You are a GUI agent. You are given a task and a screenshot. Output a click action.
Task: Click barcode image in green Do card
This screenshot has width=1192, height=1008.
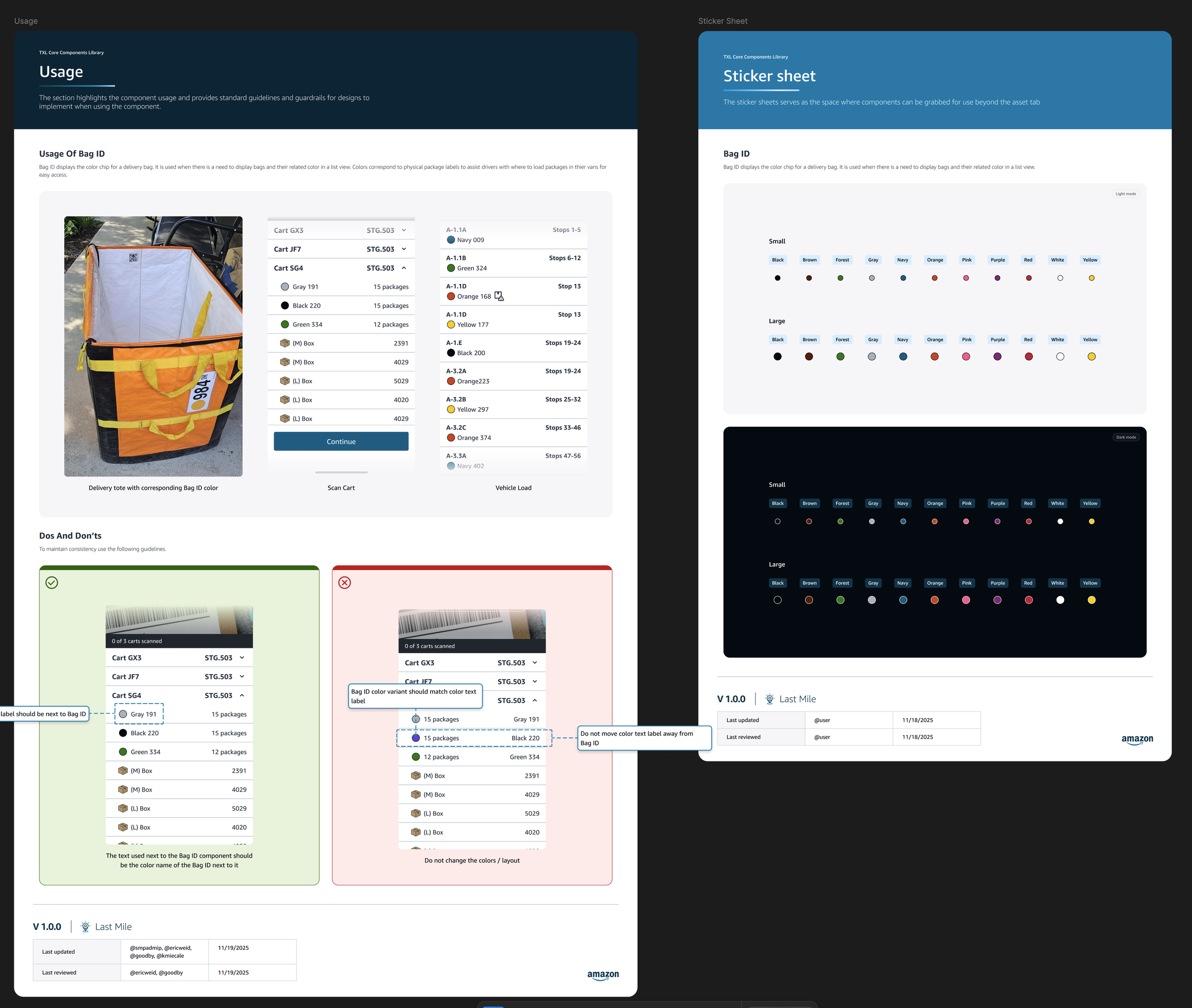coord(179,620)
